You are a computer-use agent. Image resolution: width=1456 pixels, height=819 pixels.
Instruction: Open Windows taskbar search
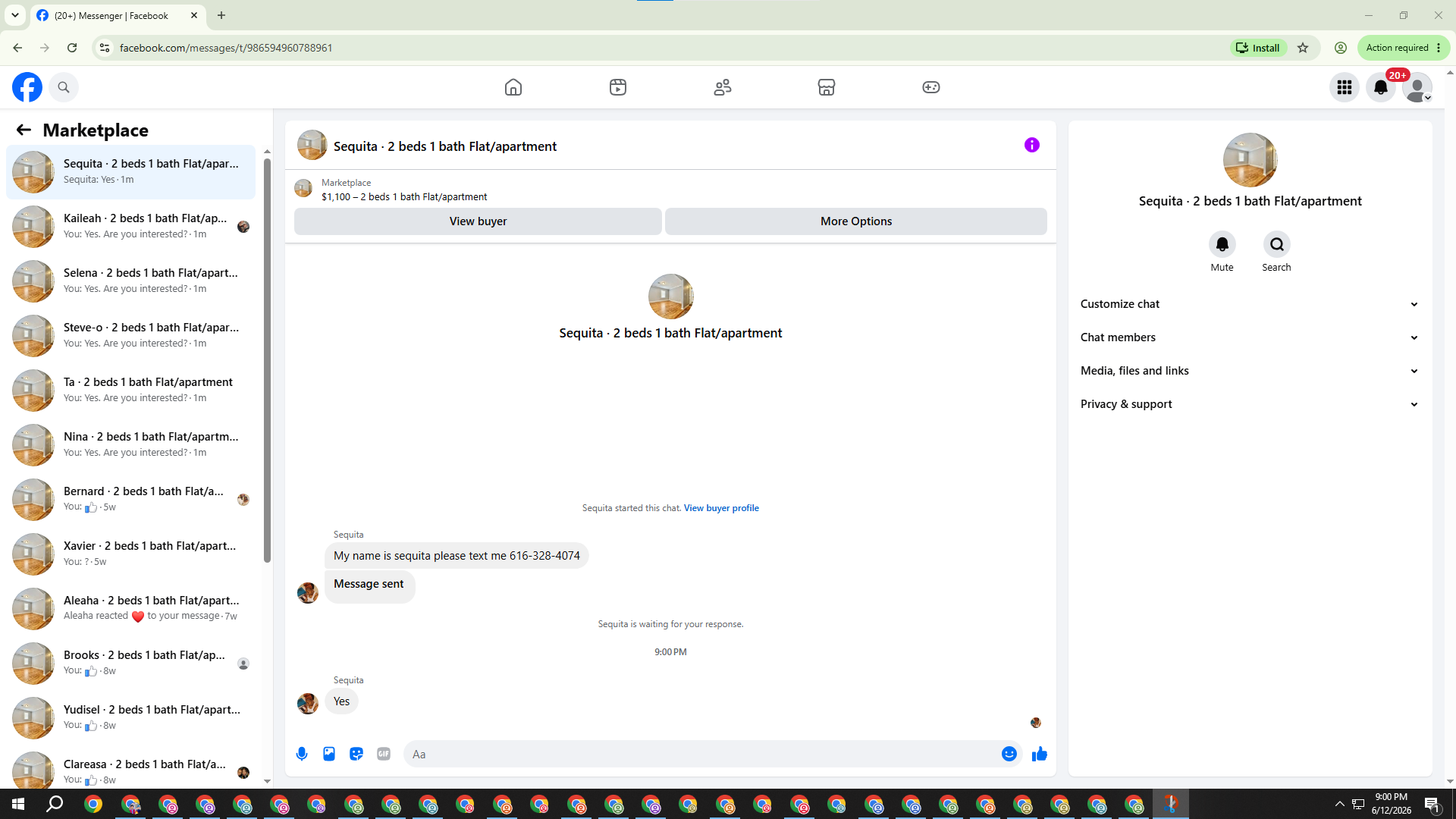coord(55,804)
